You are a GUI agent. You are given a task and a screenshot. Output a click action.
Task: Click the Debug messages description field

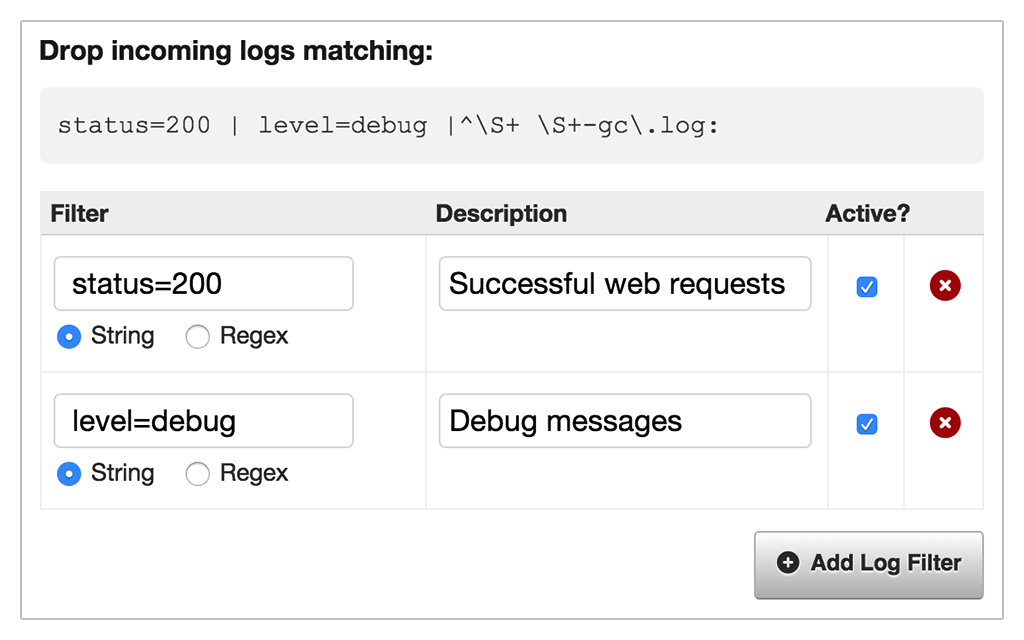[x=624, y=421]
